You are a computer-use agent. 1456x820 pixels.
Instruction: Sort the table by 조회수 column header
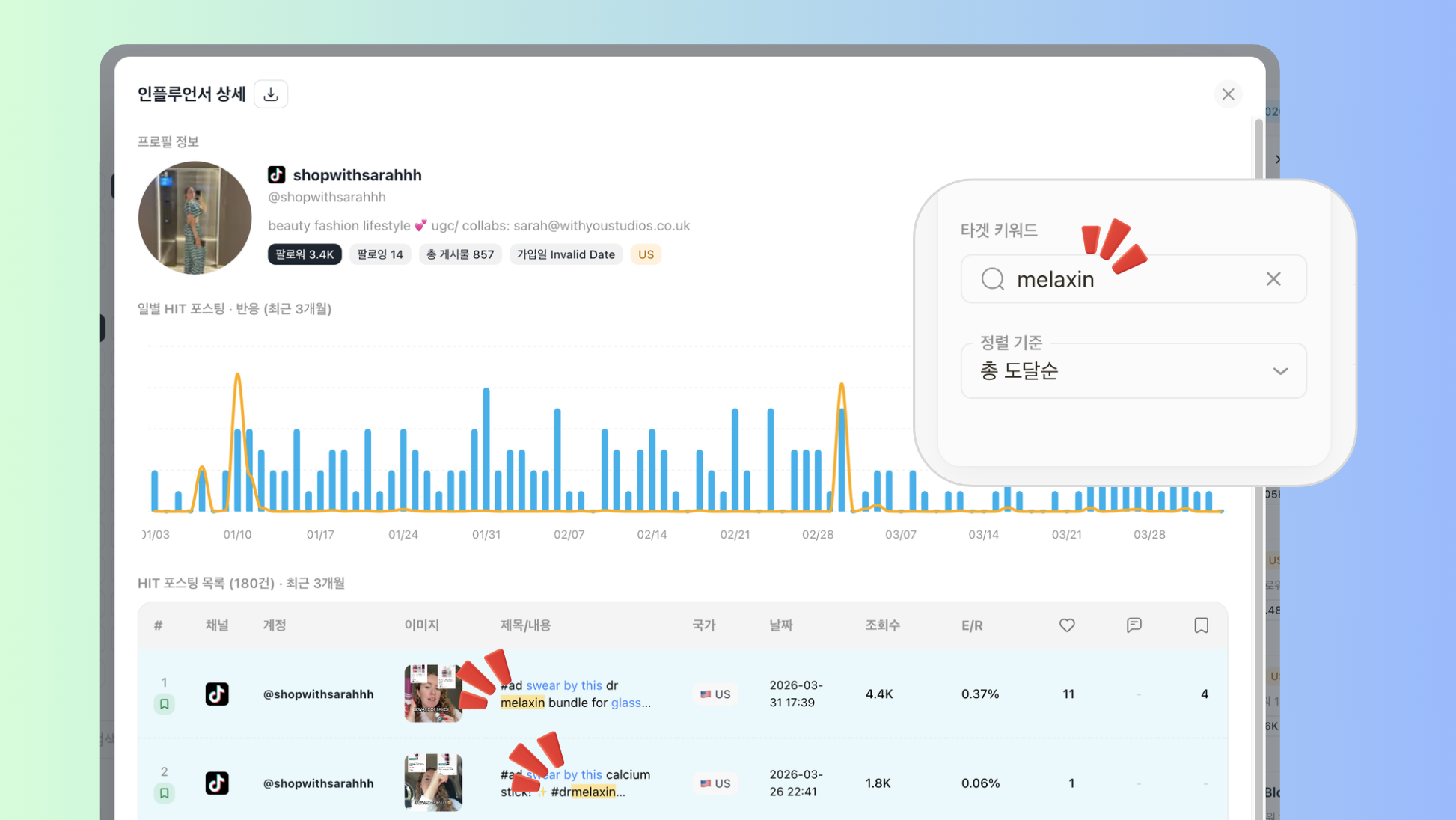(x=882, y=625)
